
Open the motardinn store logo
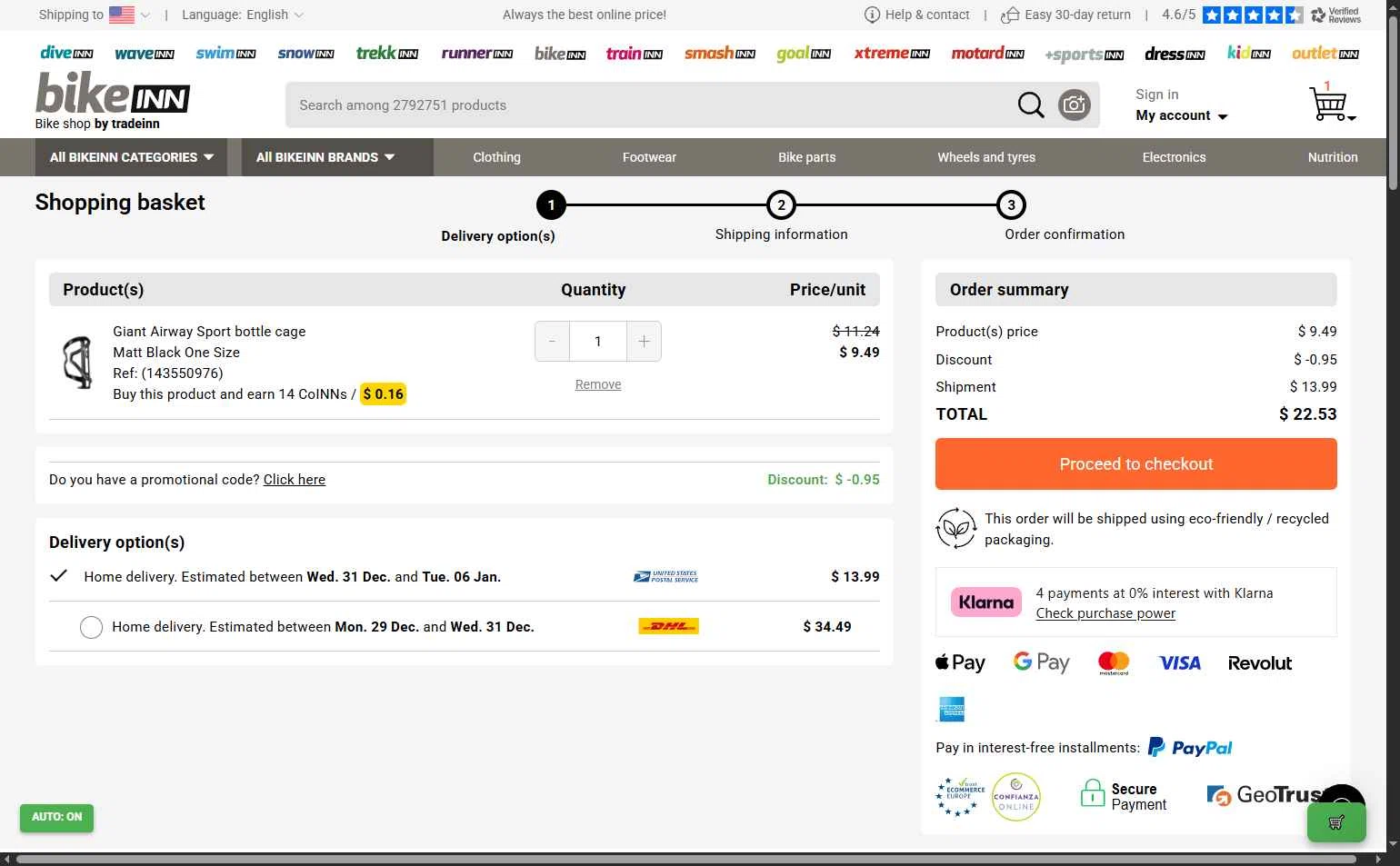988,54
